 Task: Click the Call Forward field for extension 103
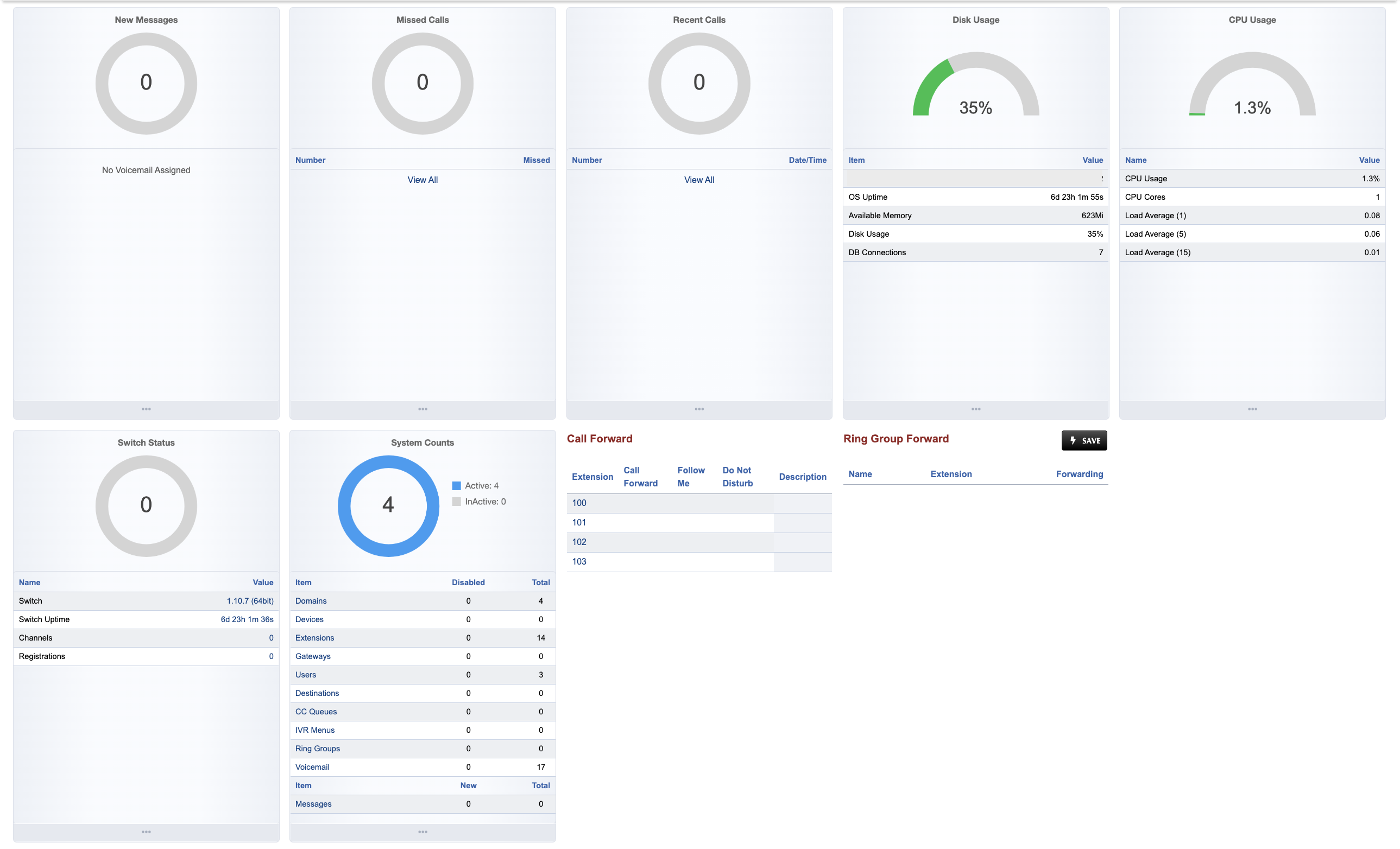coord(640,562)
